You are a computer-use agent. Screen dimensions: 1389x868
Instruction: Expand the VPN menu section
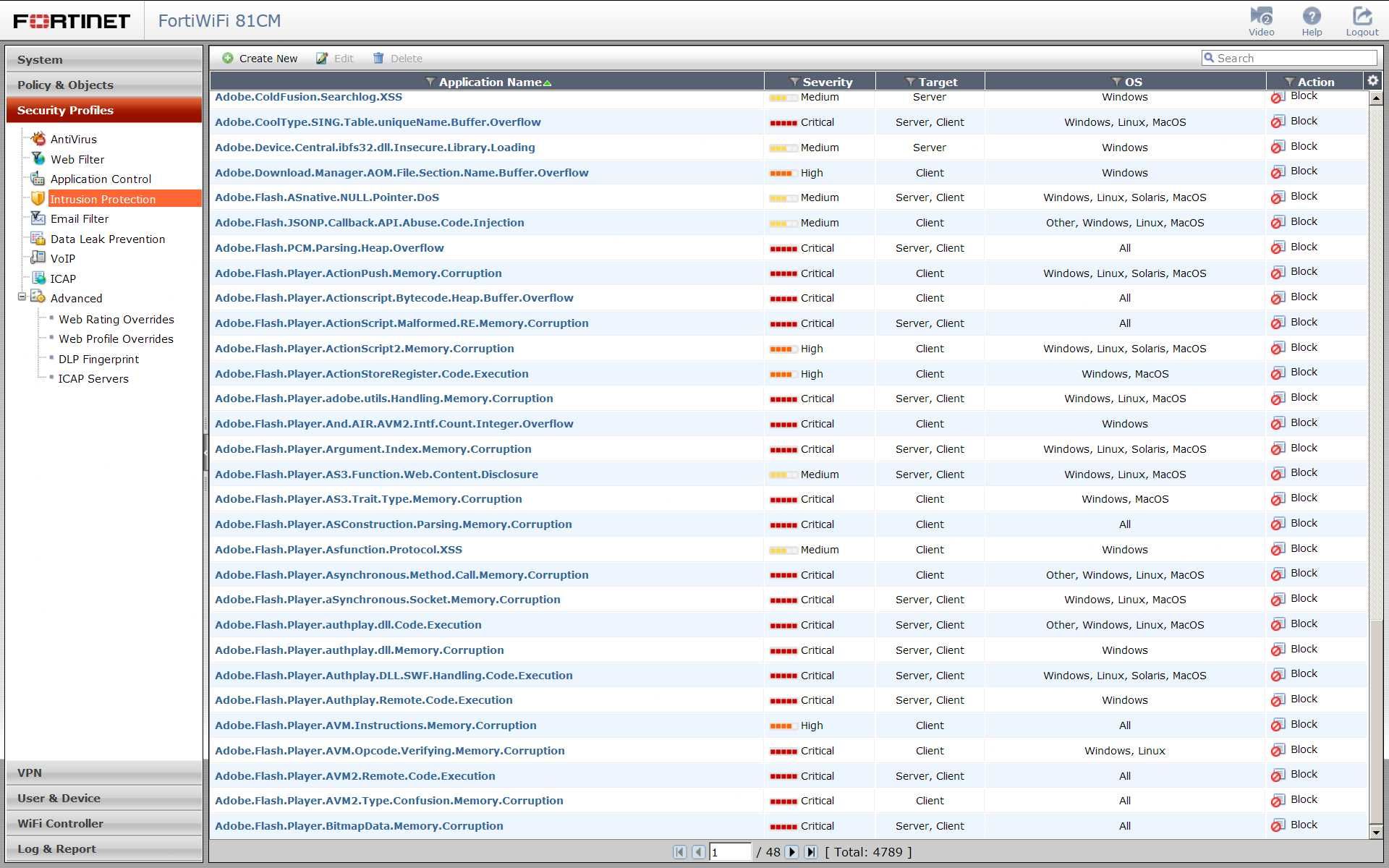point(103,773)
